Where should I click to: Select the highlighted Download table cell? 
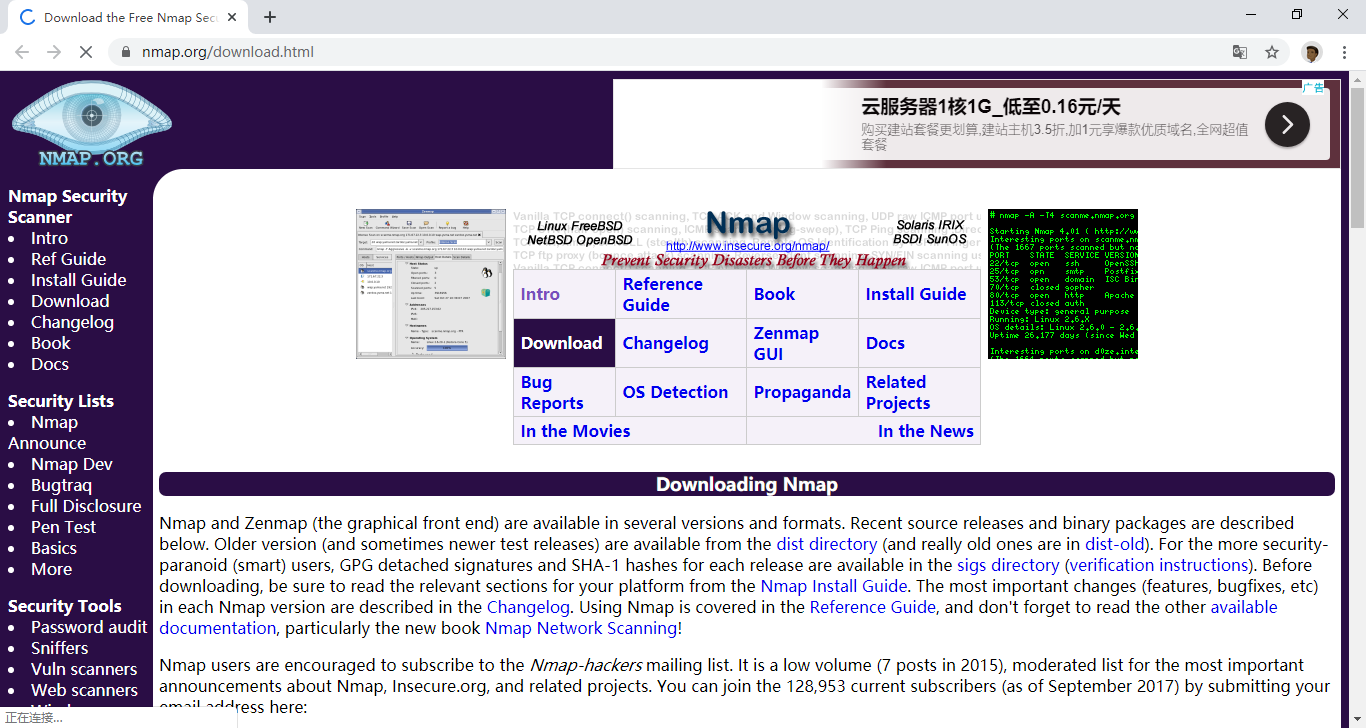pos(564,343)
